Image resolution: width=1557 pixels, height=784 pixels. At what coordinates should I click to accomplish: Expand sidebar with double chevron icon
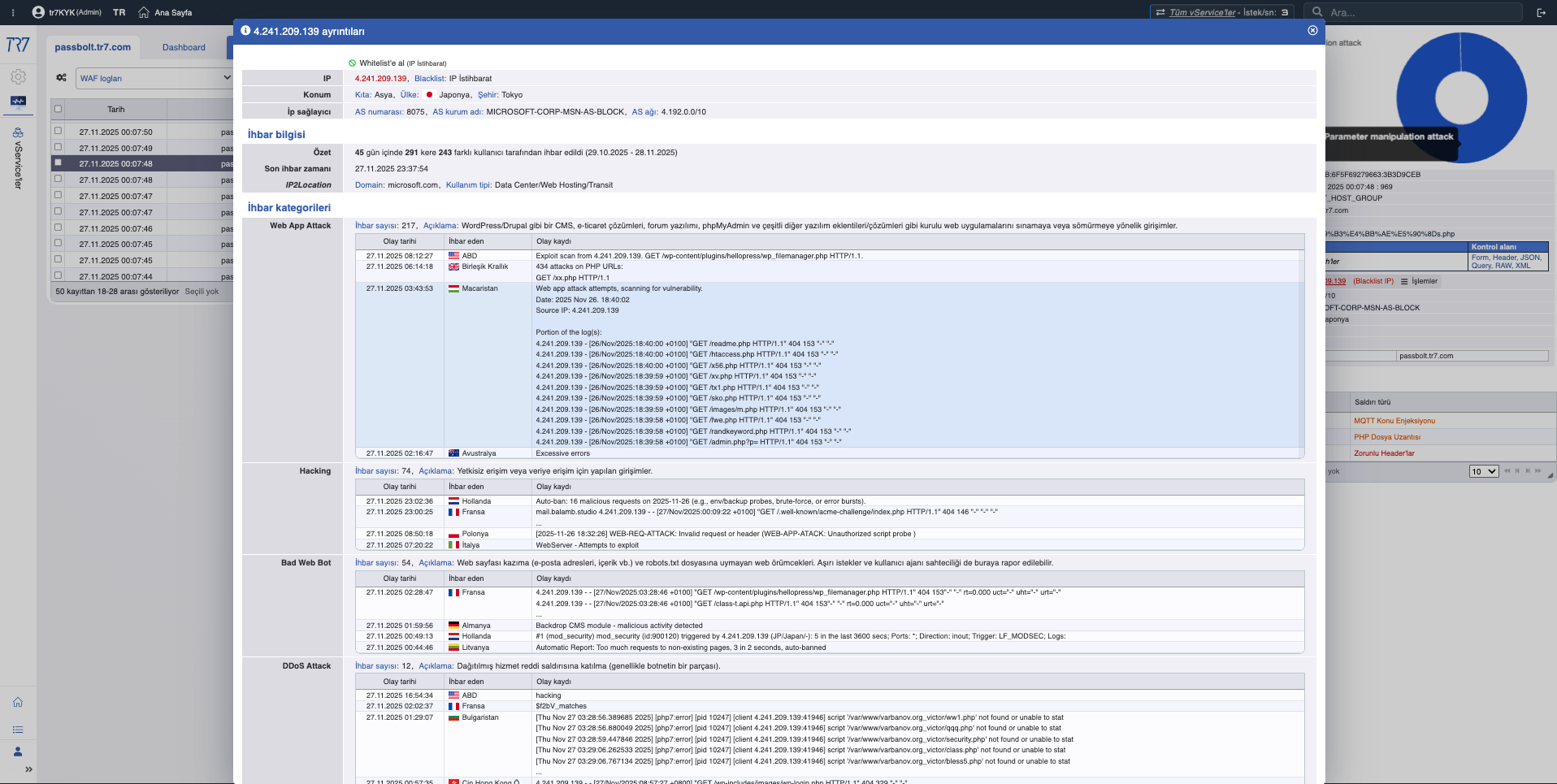pyautogui.click(x=28, y=769)
